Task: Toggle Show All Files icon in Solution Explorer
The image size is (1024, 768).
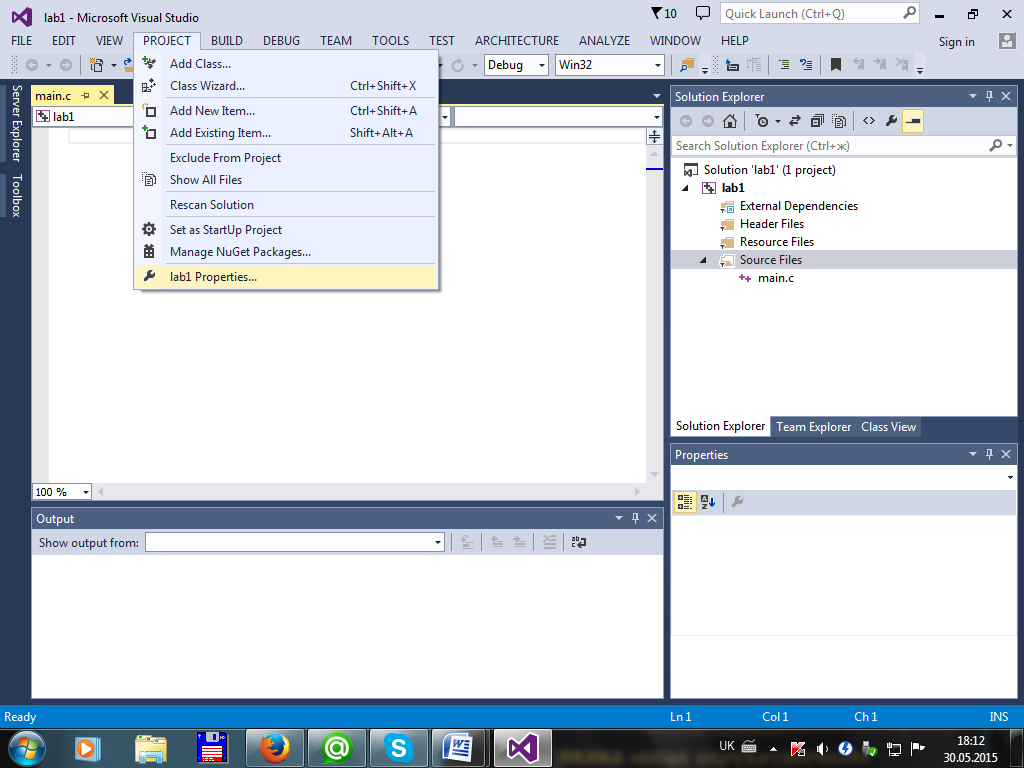Action: coord(839,121)
